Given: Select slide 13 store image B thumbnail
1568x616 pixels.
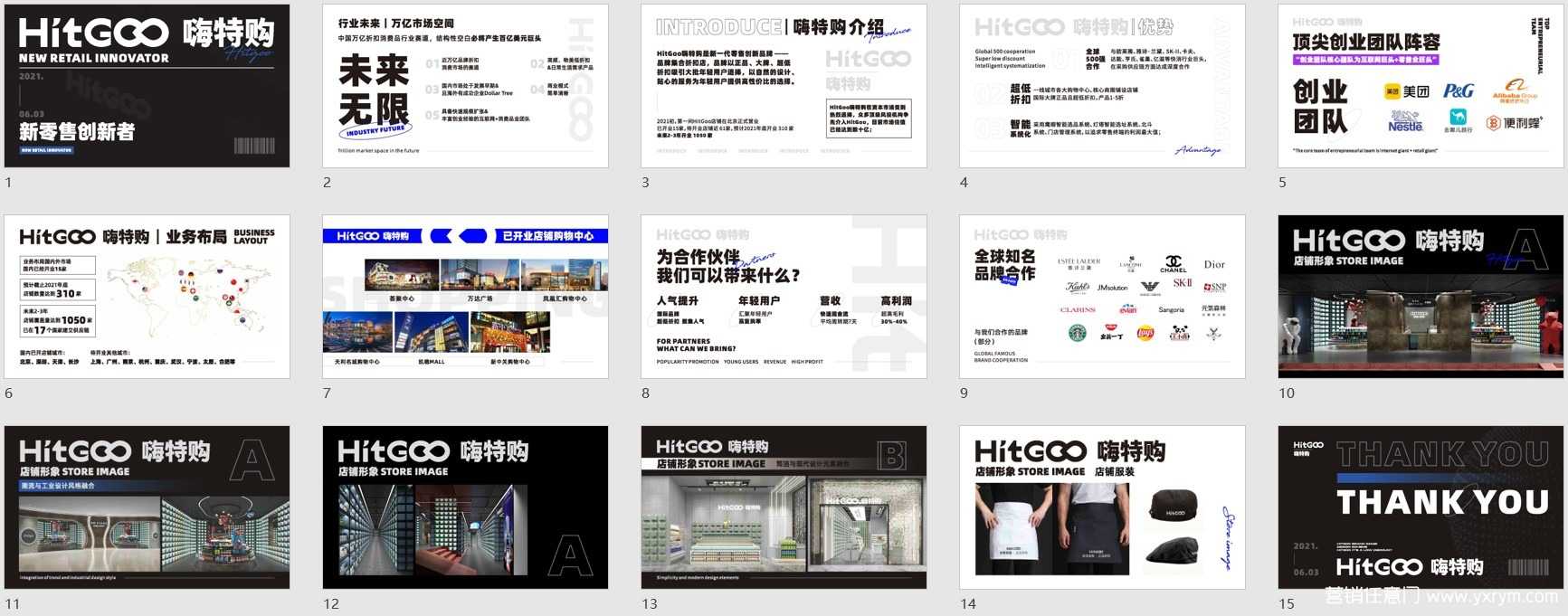Looking at the screenshot, I should (x=784, y=507).
